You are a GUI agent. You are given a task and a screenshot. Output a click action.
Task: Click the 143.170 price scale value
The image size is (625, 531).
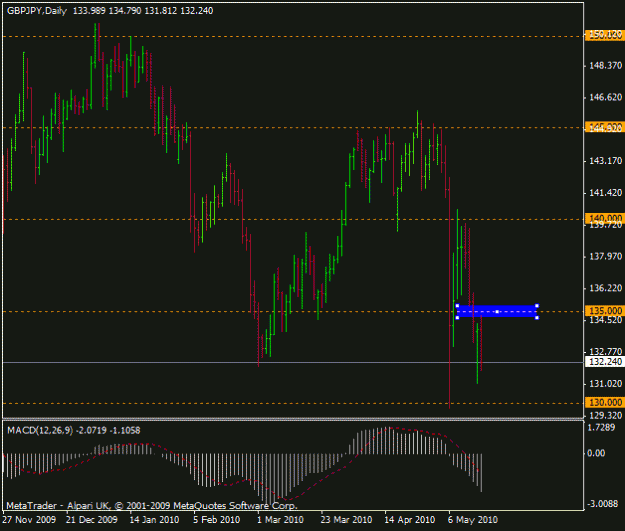click(605, 161)
